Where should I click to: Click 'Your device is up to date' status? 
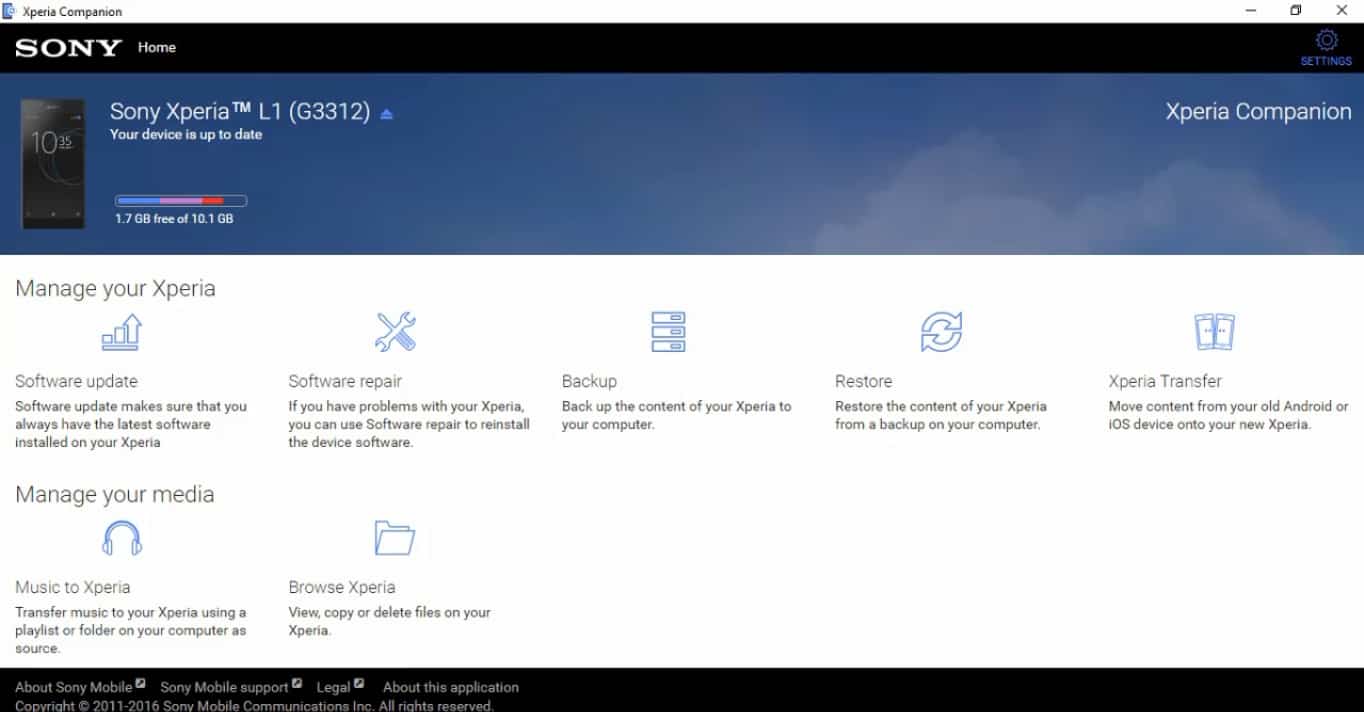coord(186,134)
